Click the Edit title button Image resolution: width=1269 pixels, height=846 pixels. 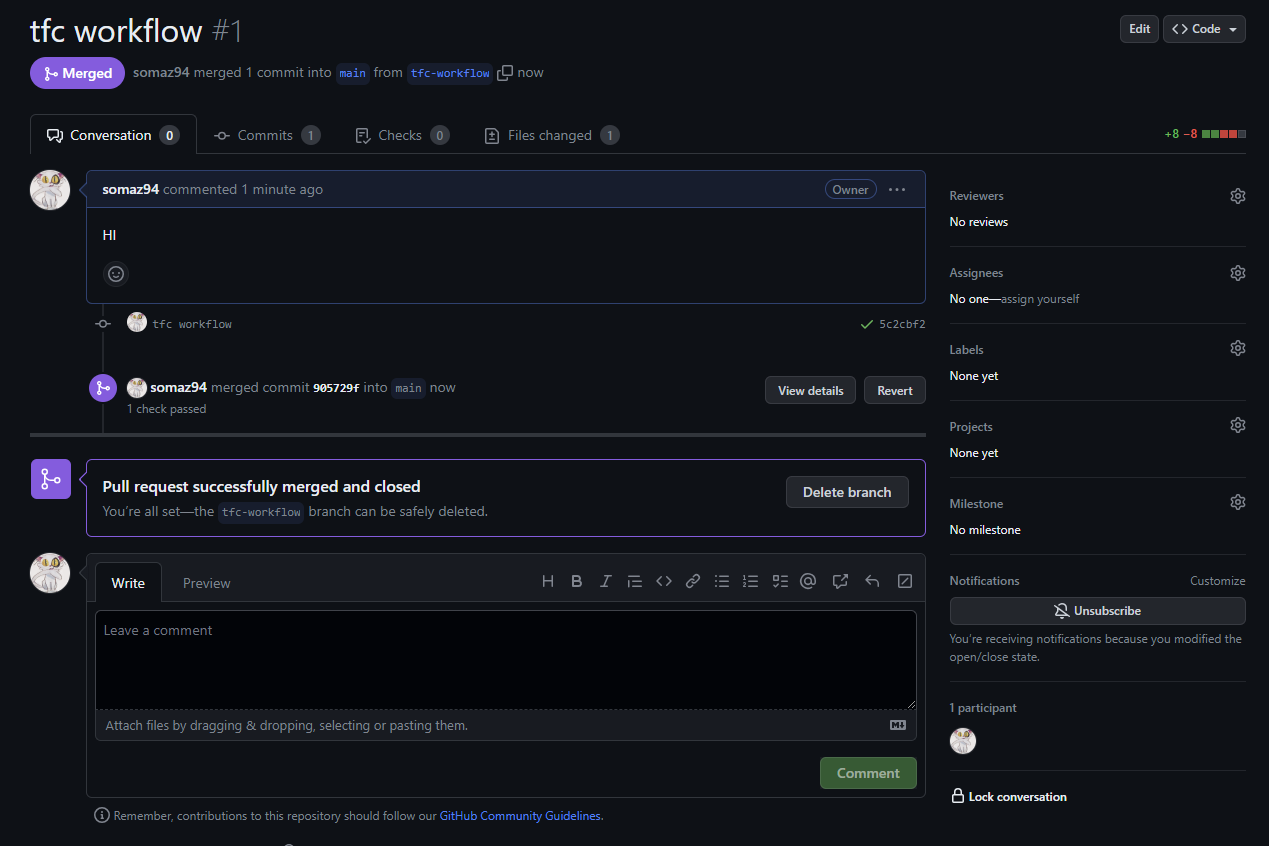tap(1139, 29)
